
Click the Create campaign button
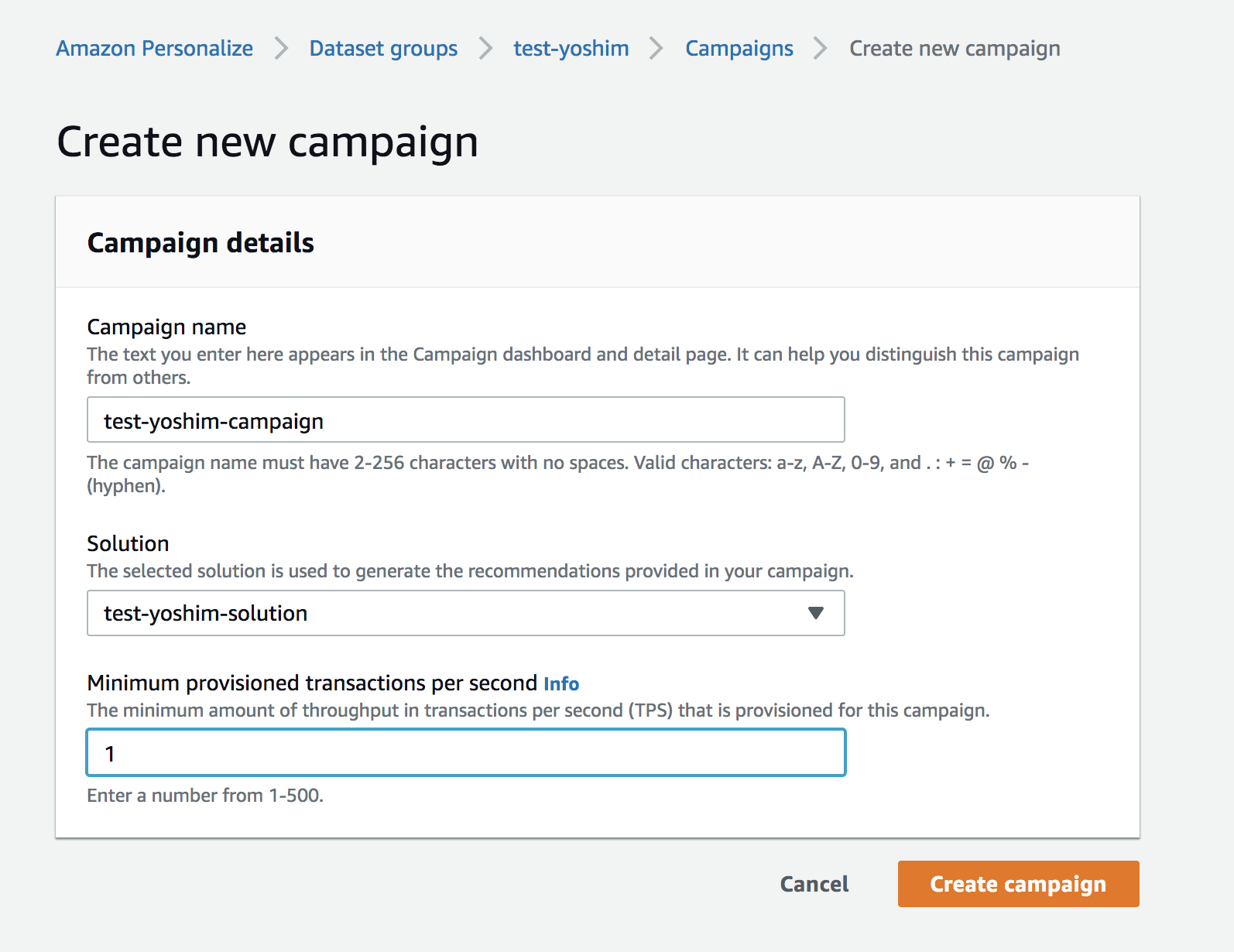point(1018,883)
